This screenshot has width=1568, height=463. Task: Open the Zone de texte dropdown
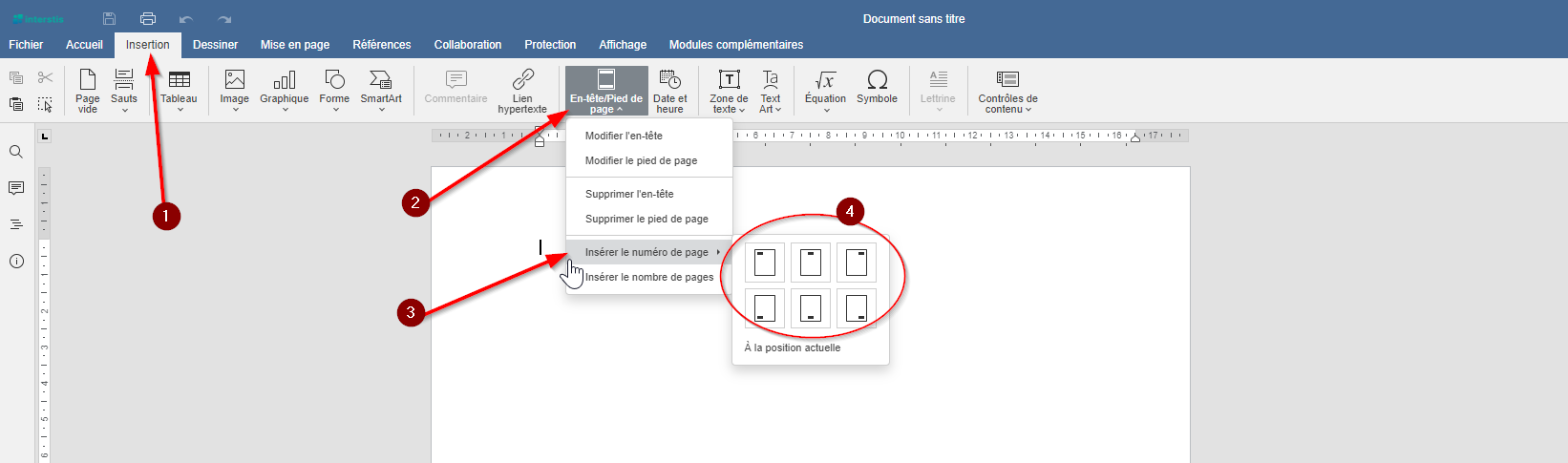729,91
